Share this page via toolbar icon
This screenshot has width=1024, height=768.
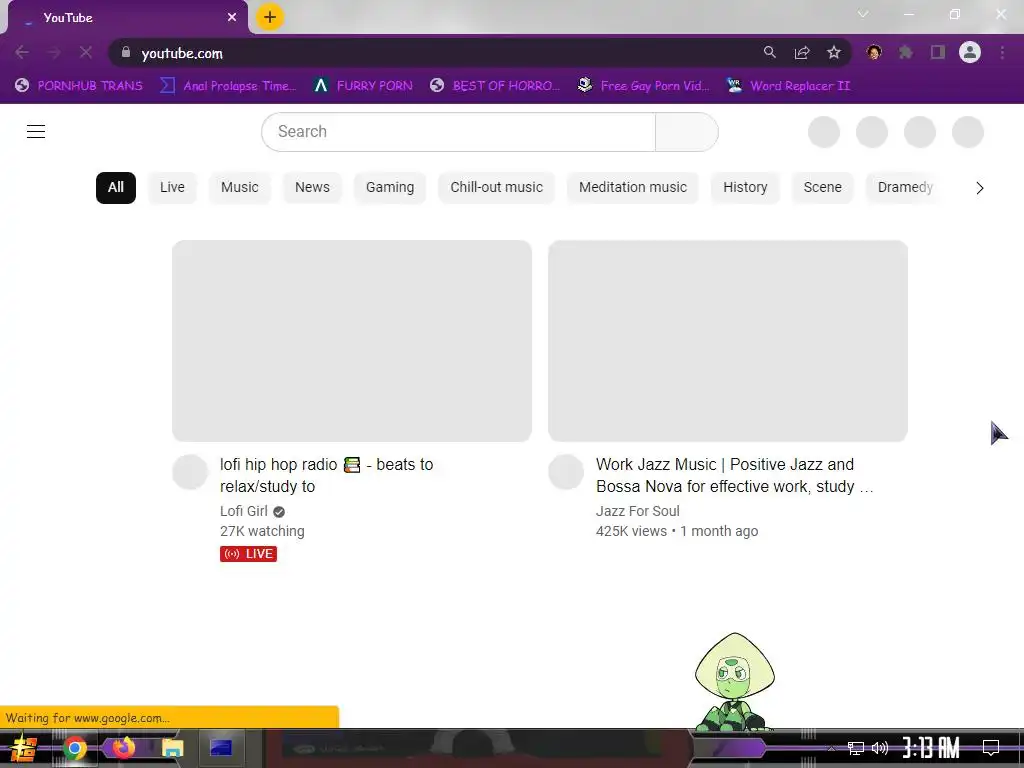pos(802,52)
